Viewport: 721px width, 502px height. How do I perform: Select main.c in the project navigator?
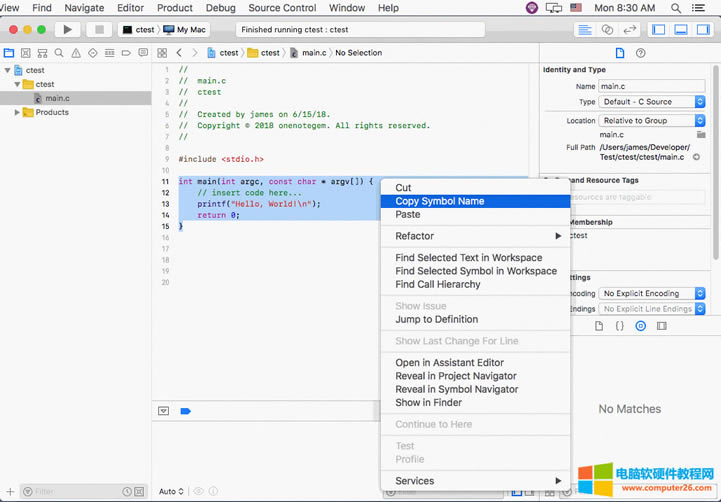tap(57, 98)
